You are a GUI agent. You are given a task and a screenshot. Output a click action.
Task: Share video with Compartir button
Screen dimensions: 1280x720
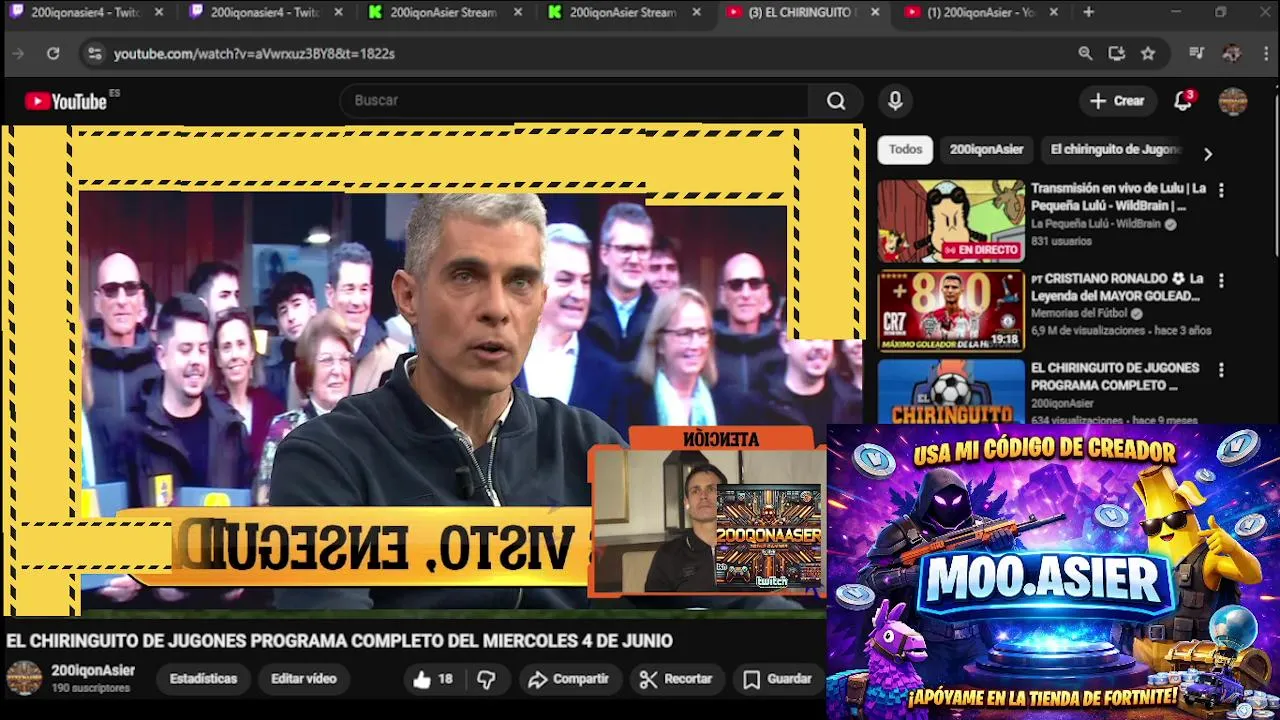click(568, 679)
